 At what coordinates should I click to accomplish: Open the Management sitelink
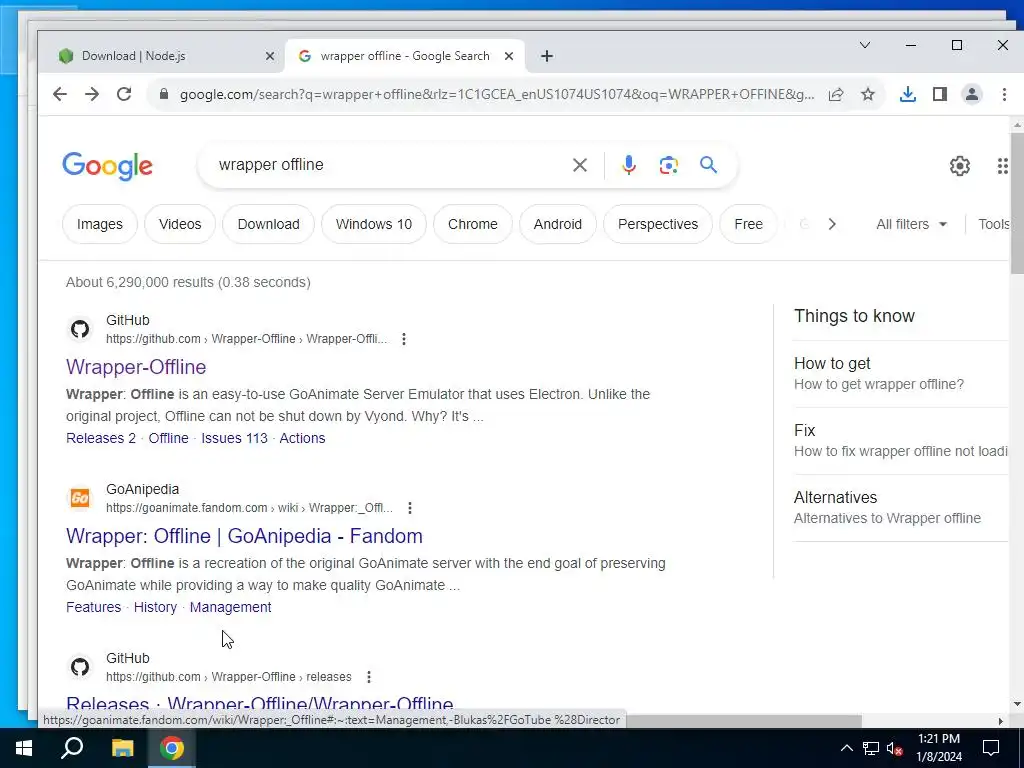click(x=231, y=607)
